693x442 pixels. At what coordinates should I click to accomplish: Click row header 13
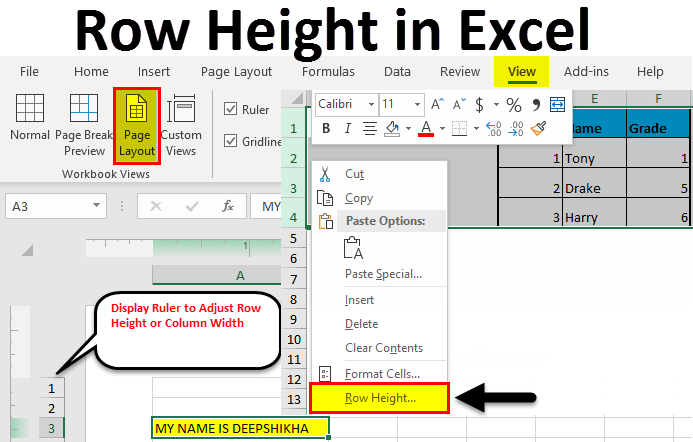[x=294, y=399]
